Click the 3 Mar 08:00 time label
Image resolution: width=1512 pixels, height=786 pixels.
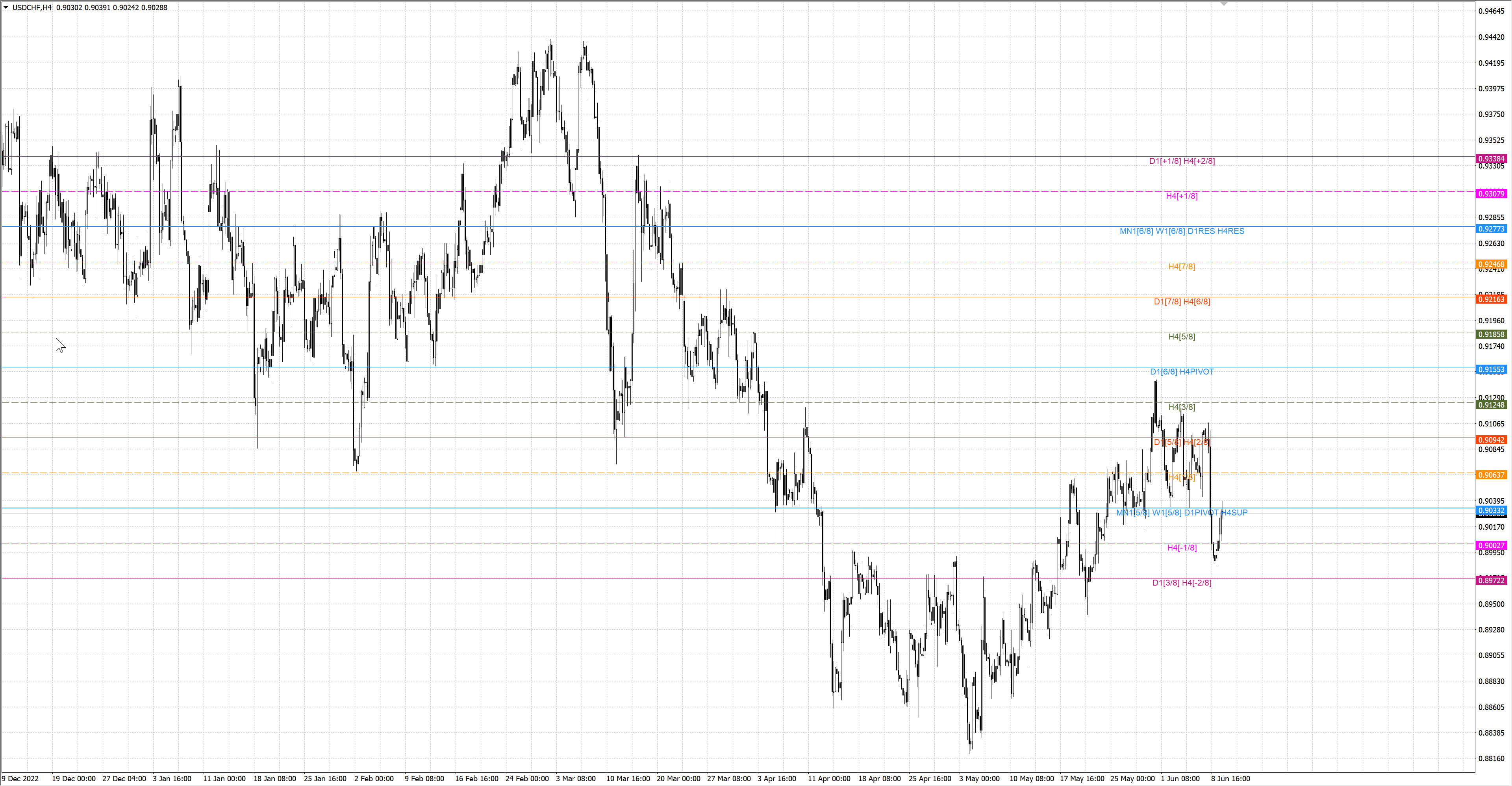pos(575,779)
